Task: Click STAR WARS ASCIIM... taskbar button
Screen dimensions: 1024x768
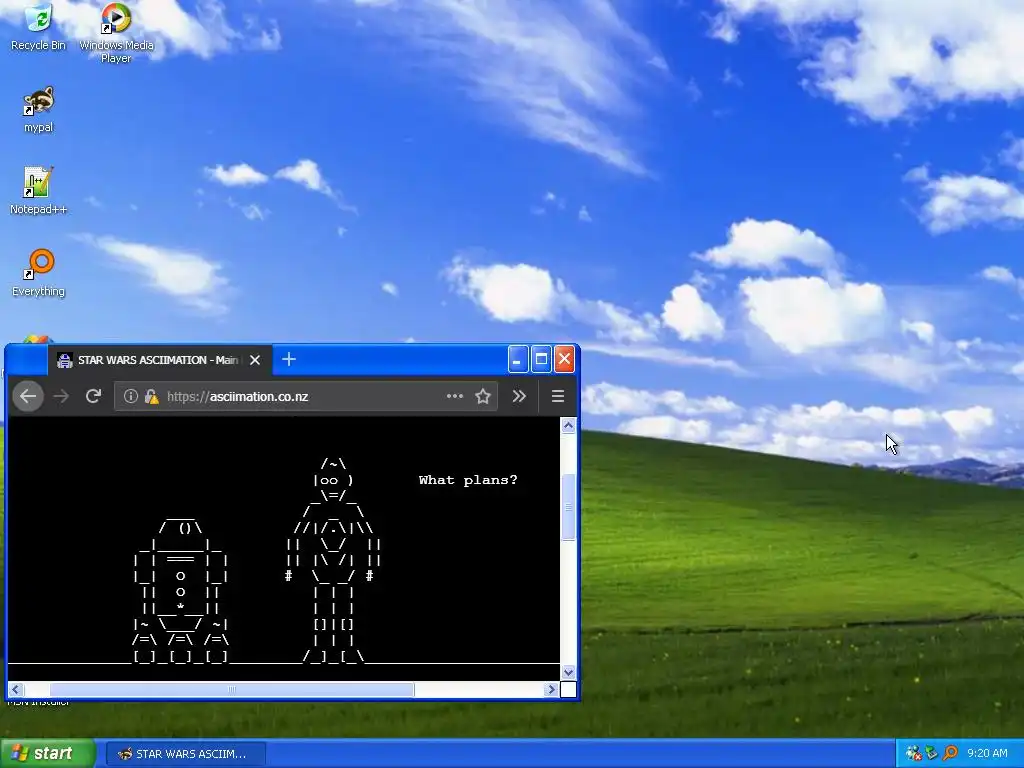Action: point(185,754)
